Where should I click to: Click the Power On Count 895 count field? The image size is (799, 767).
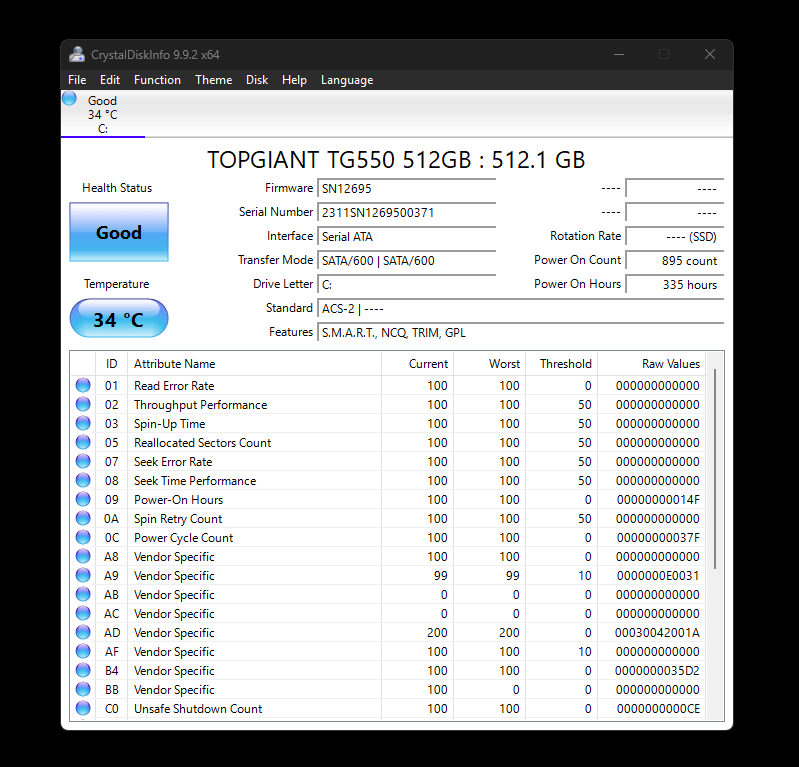tap(675, 260)
